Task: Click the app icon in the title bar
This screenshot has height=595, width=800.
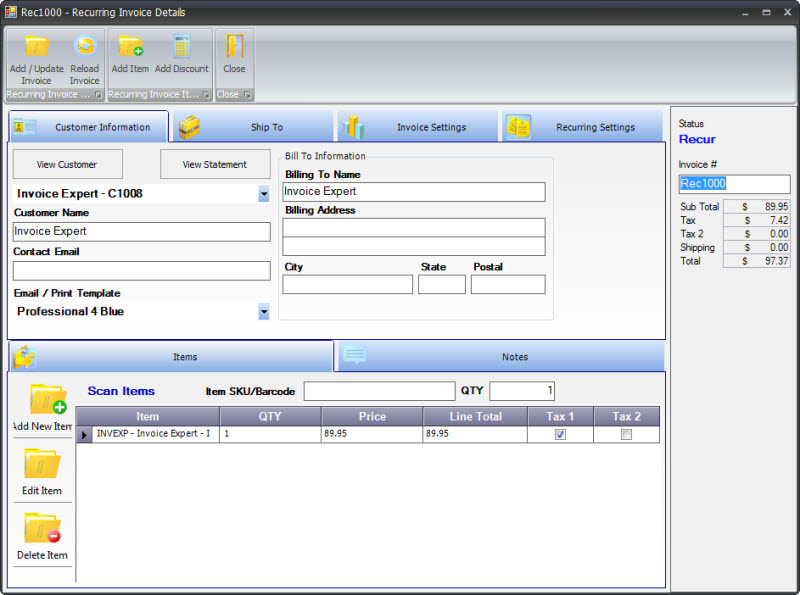Action: click(11, 11)
